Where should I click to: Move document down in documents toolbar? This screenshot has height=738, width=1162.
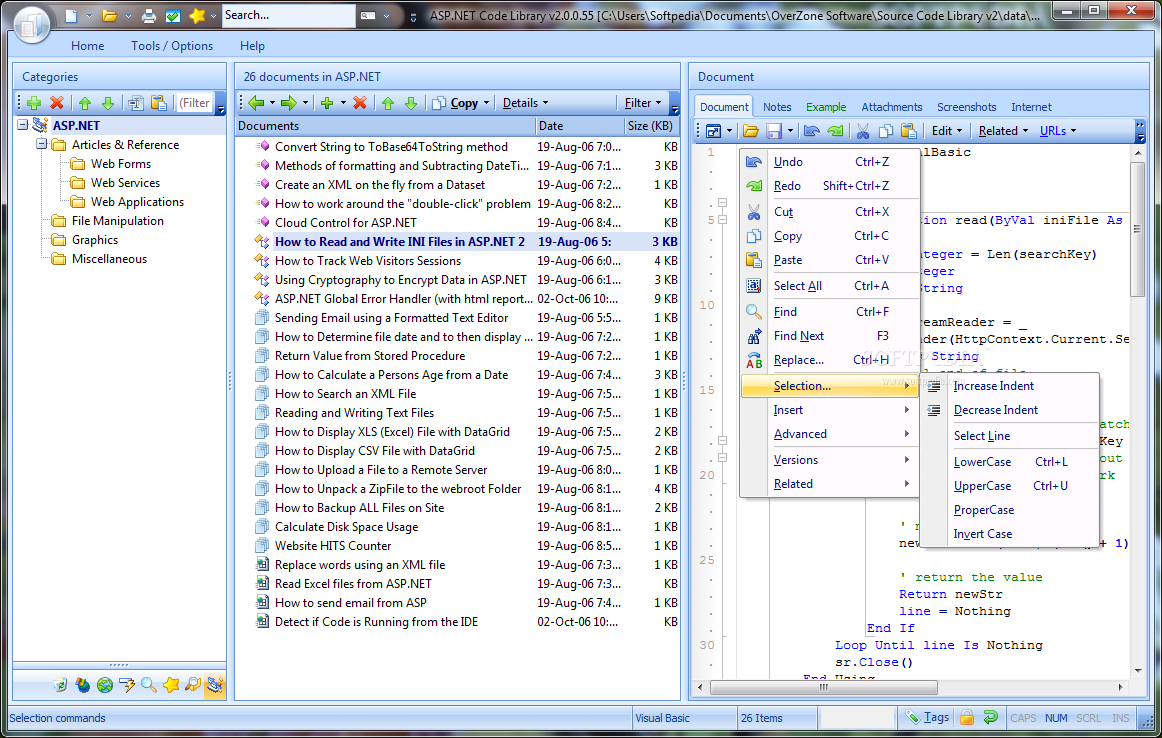(411, 103)
